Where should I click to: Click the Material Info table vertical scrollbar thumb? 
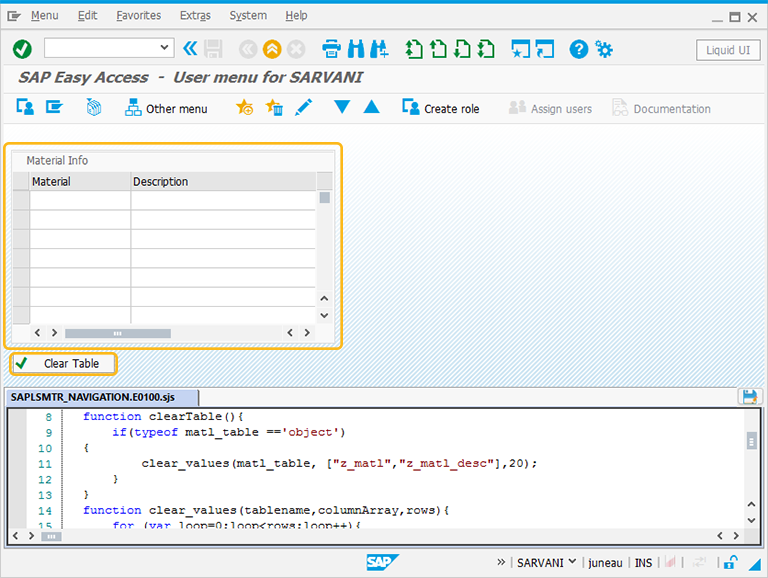(324, 197)
